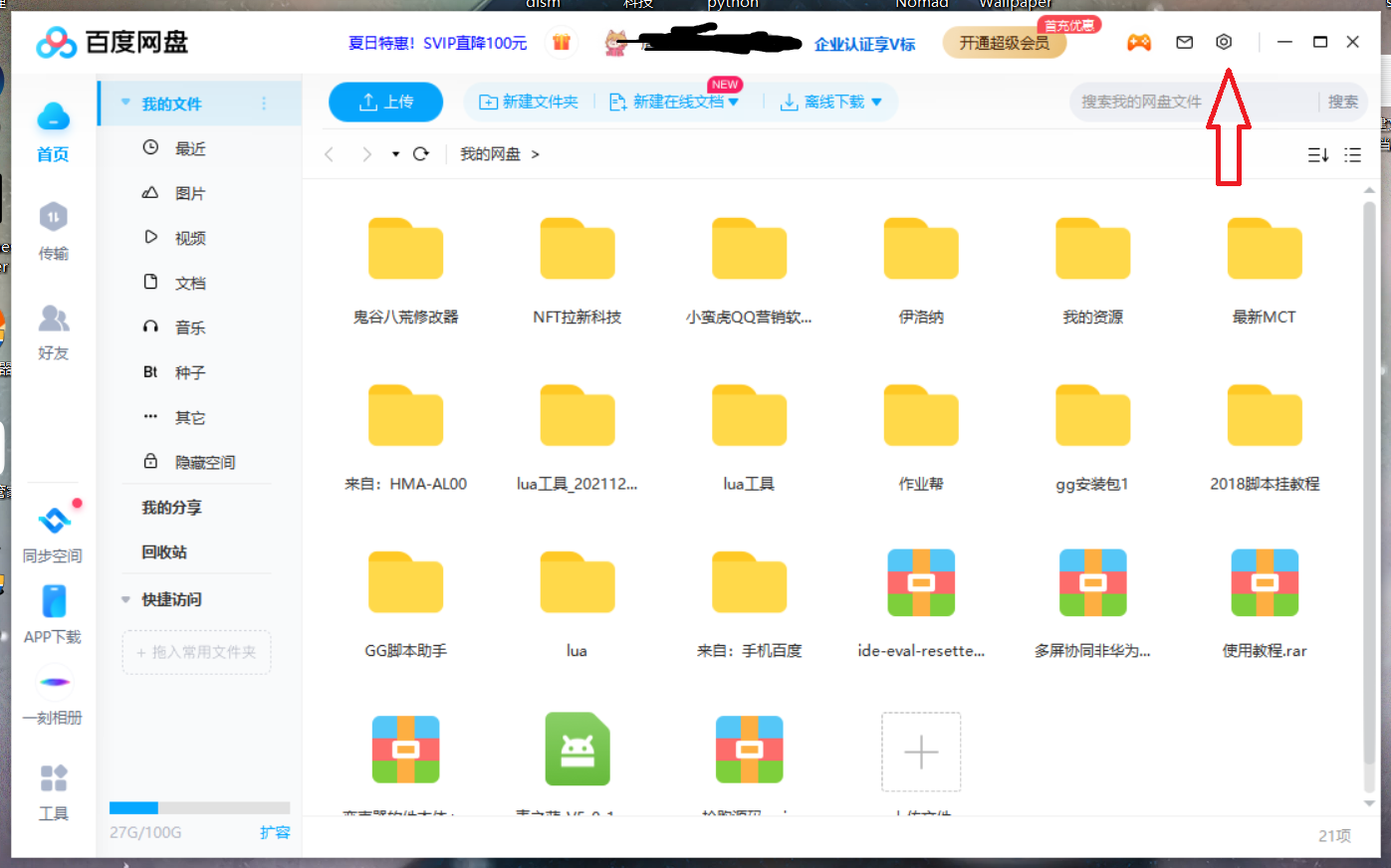Open the 我的文件 more-options dots
Screen dimensions: 1391x868
click(264, 104)
